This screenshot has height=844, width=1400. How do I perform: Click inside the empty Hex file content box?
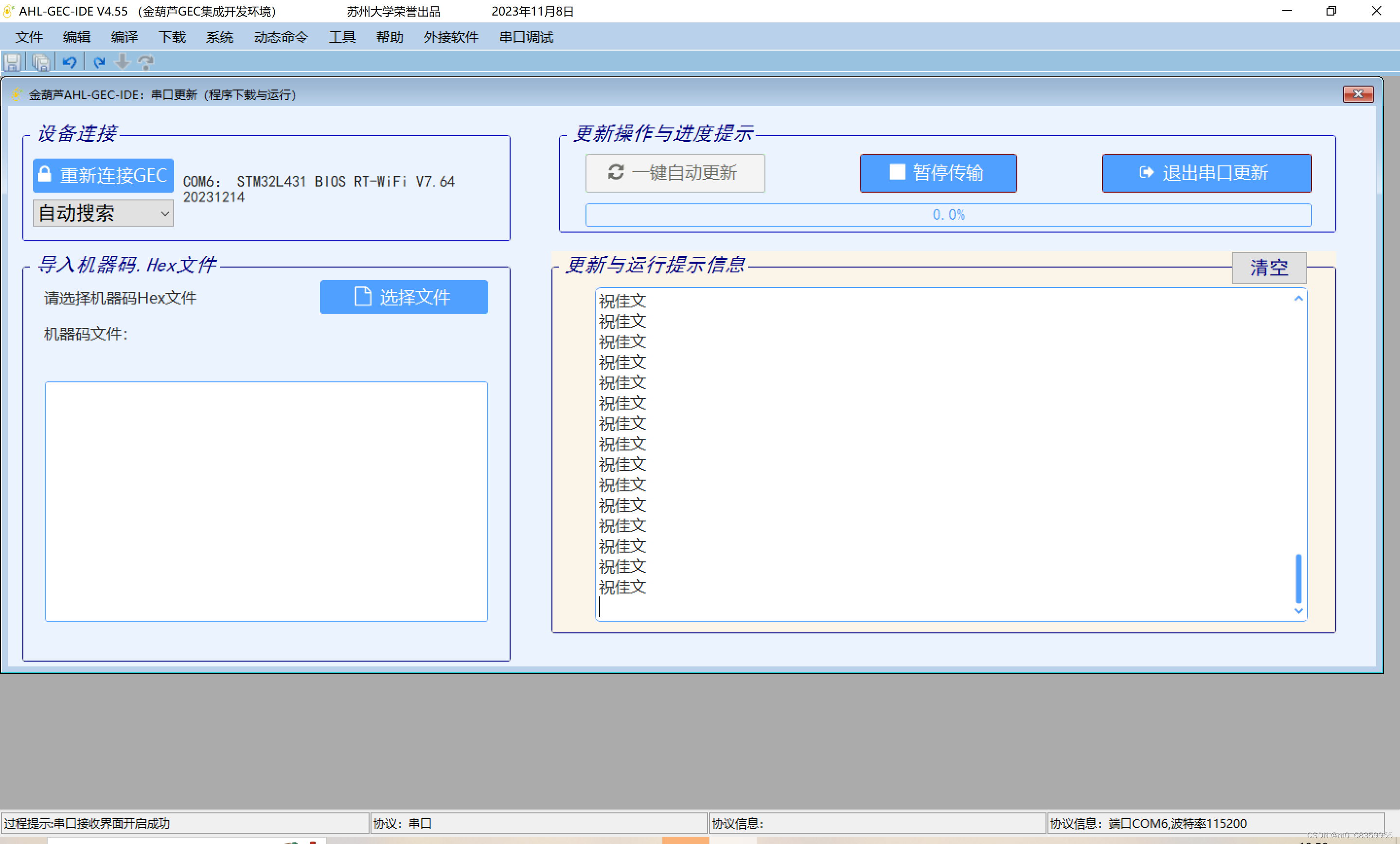(266, 501)
